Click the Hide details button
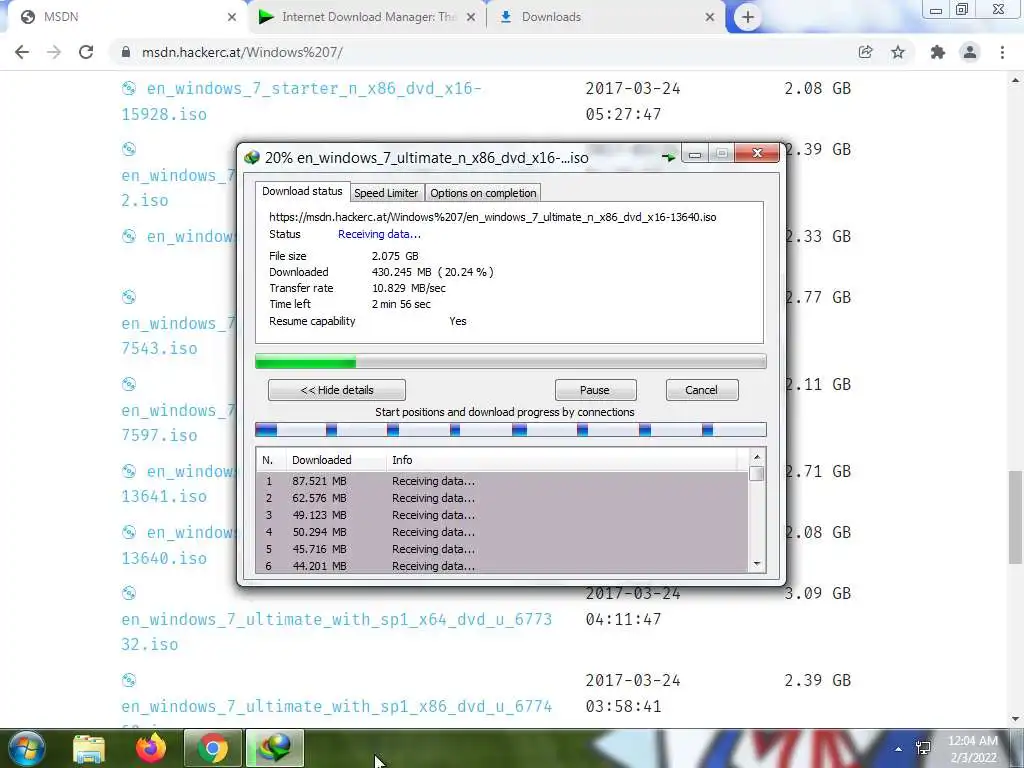Viewport: 1024px width, 768px height. pyautogui.click(x=336, y=390)
